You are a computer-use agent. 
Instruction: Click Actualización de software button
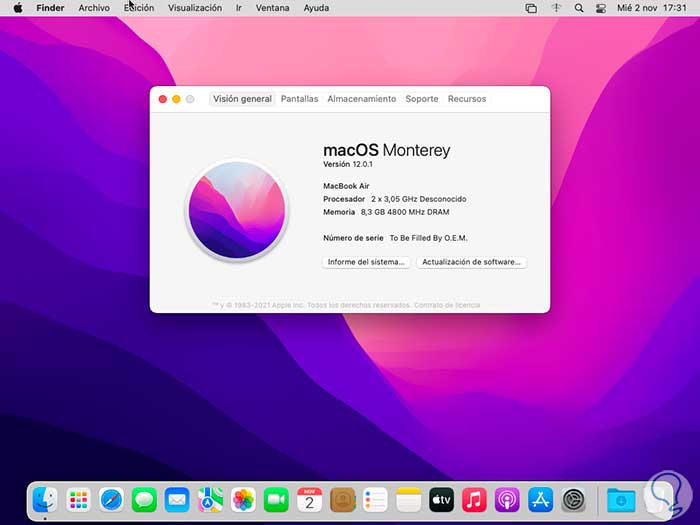[471, 262]
